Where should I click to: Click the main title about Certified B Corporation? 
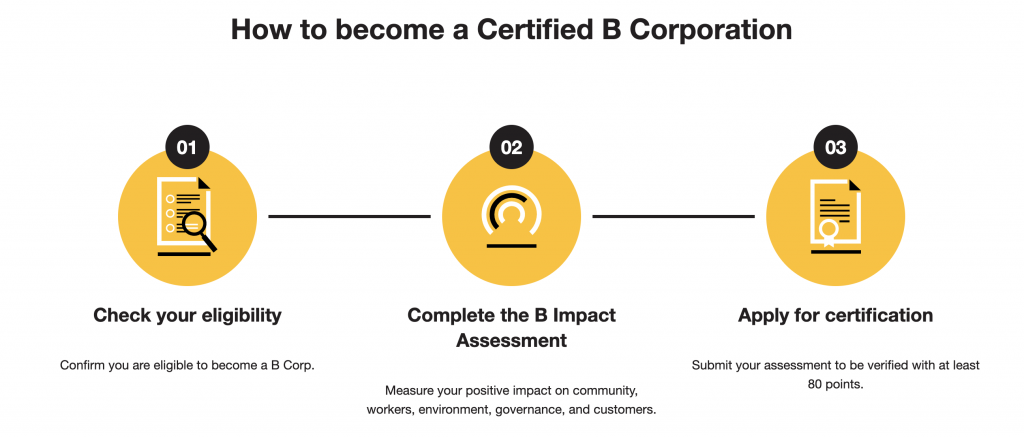pyautogui.click(x=511, y=30)
